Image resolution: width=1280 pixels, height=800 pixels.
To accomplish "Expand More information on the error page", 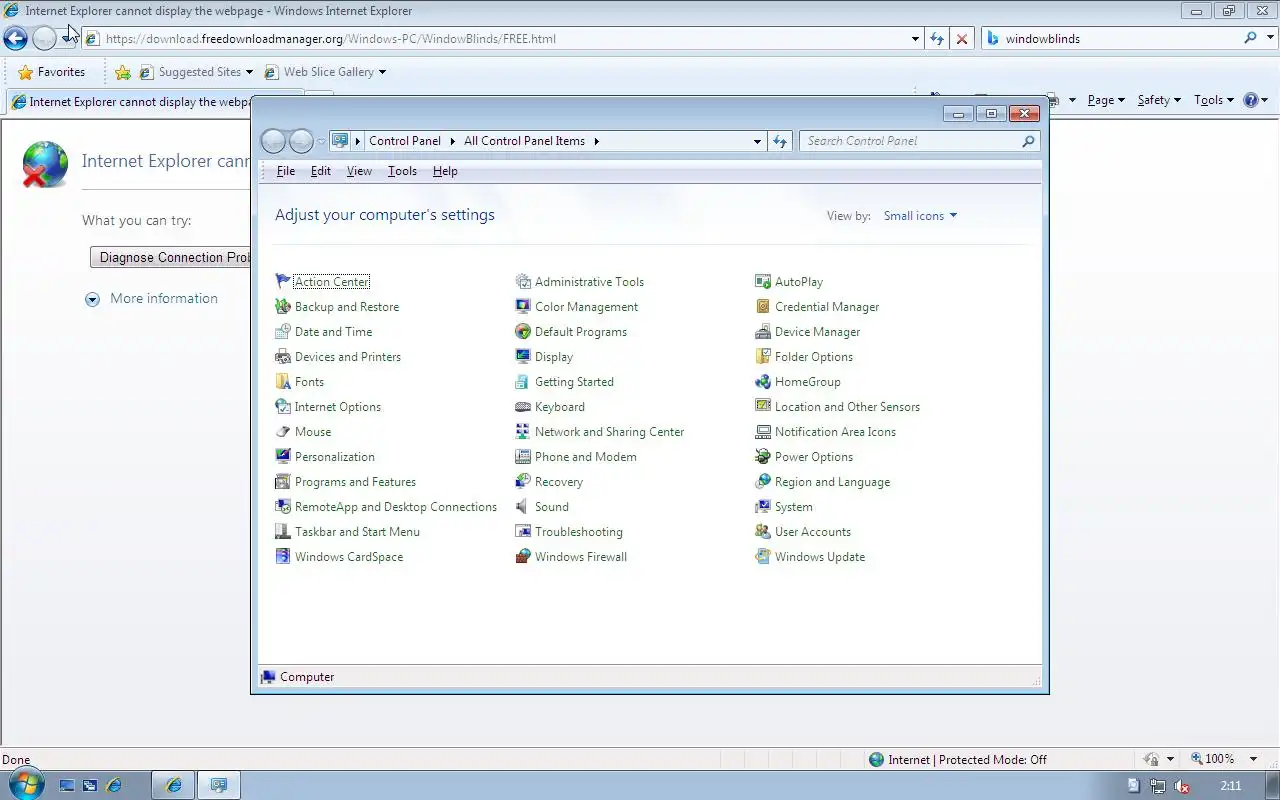I will tap(152, 299).
